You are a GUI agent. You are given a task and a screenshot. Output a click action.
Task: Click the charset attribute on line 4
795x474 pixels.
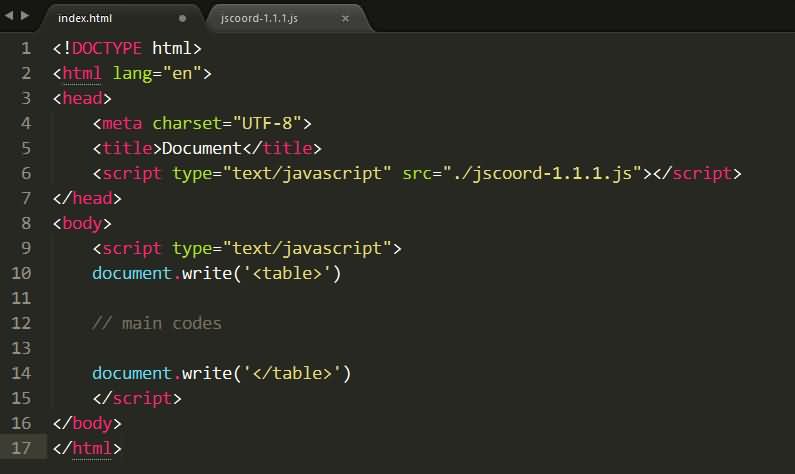click(x=187, y=123)
